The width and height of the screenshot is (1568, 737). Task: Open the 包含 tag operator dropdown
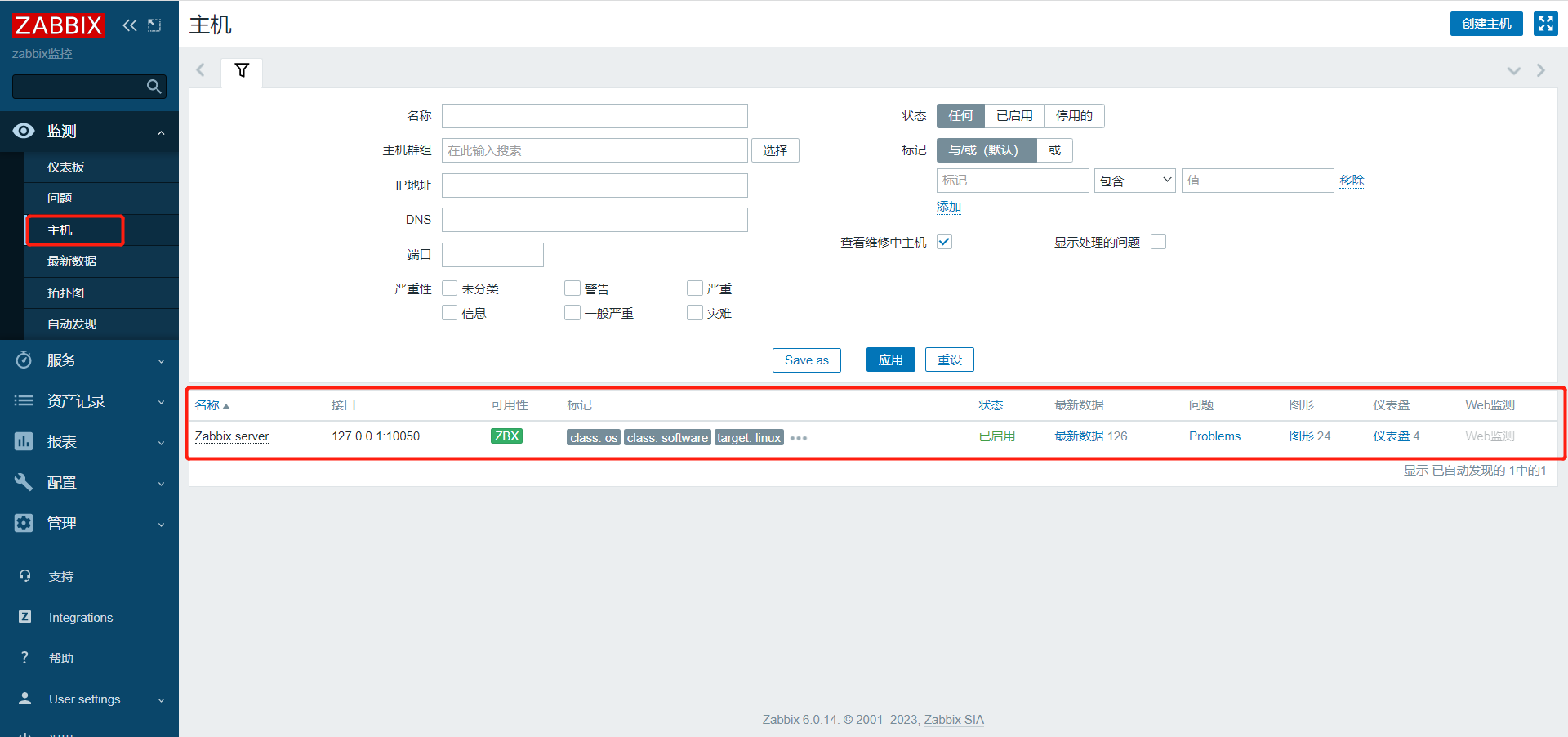pyautogui.click(x=1134, y=181)
